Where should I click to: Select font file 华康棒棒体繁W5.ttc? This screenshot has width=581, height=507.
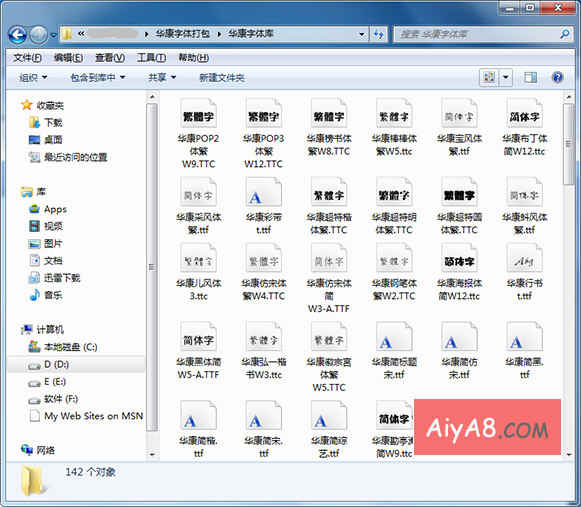[394, 127]
